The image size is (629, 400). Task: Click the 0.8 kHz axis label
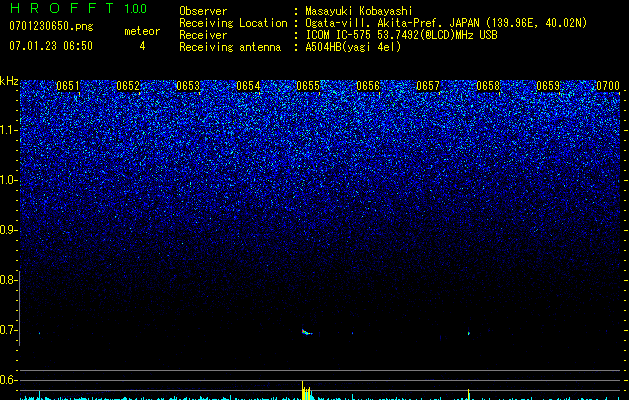coord(7,280)
